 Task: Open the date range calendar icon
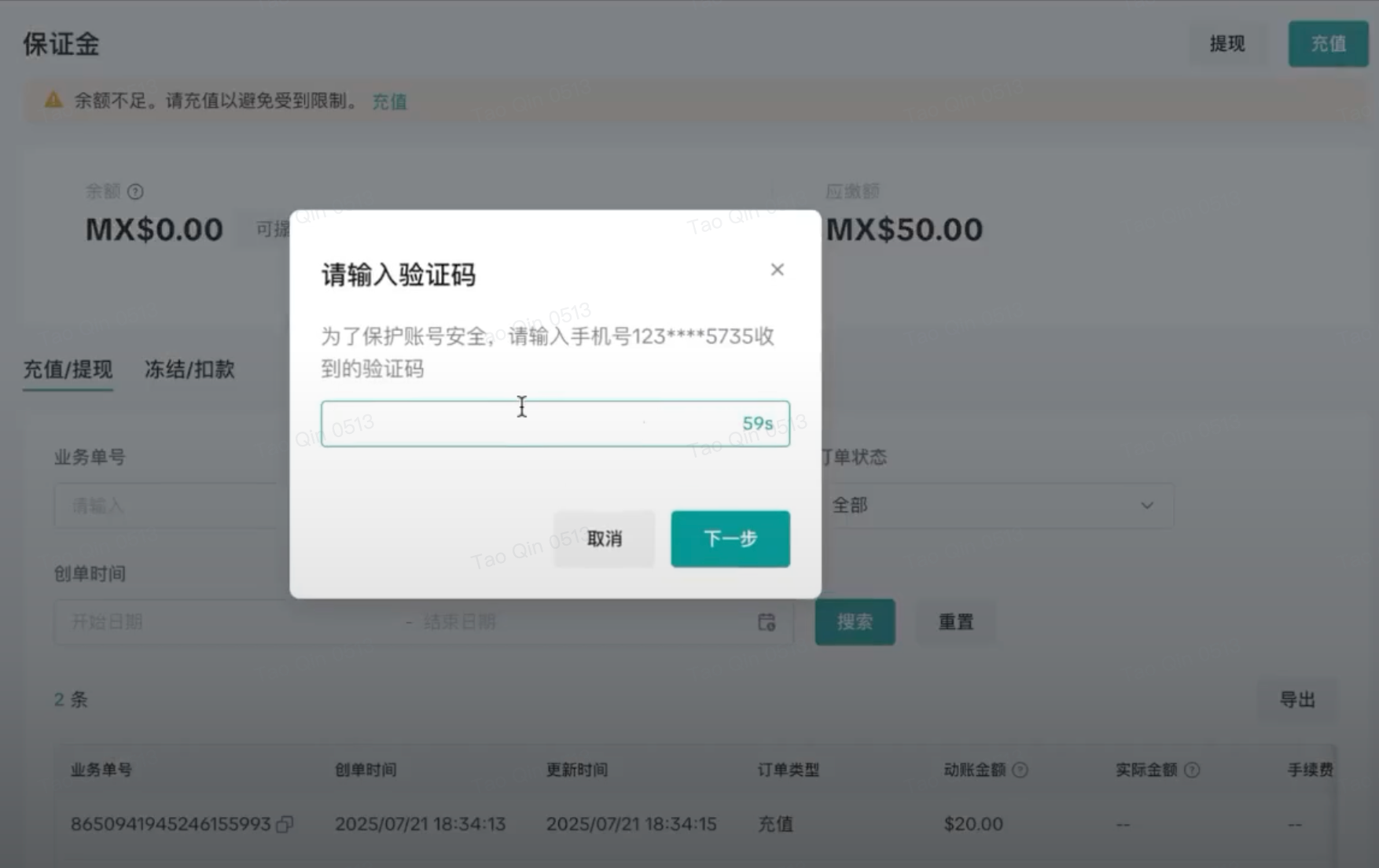tap(767, 622)
